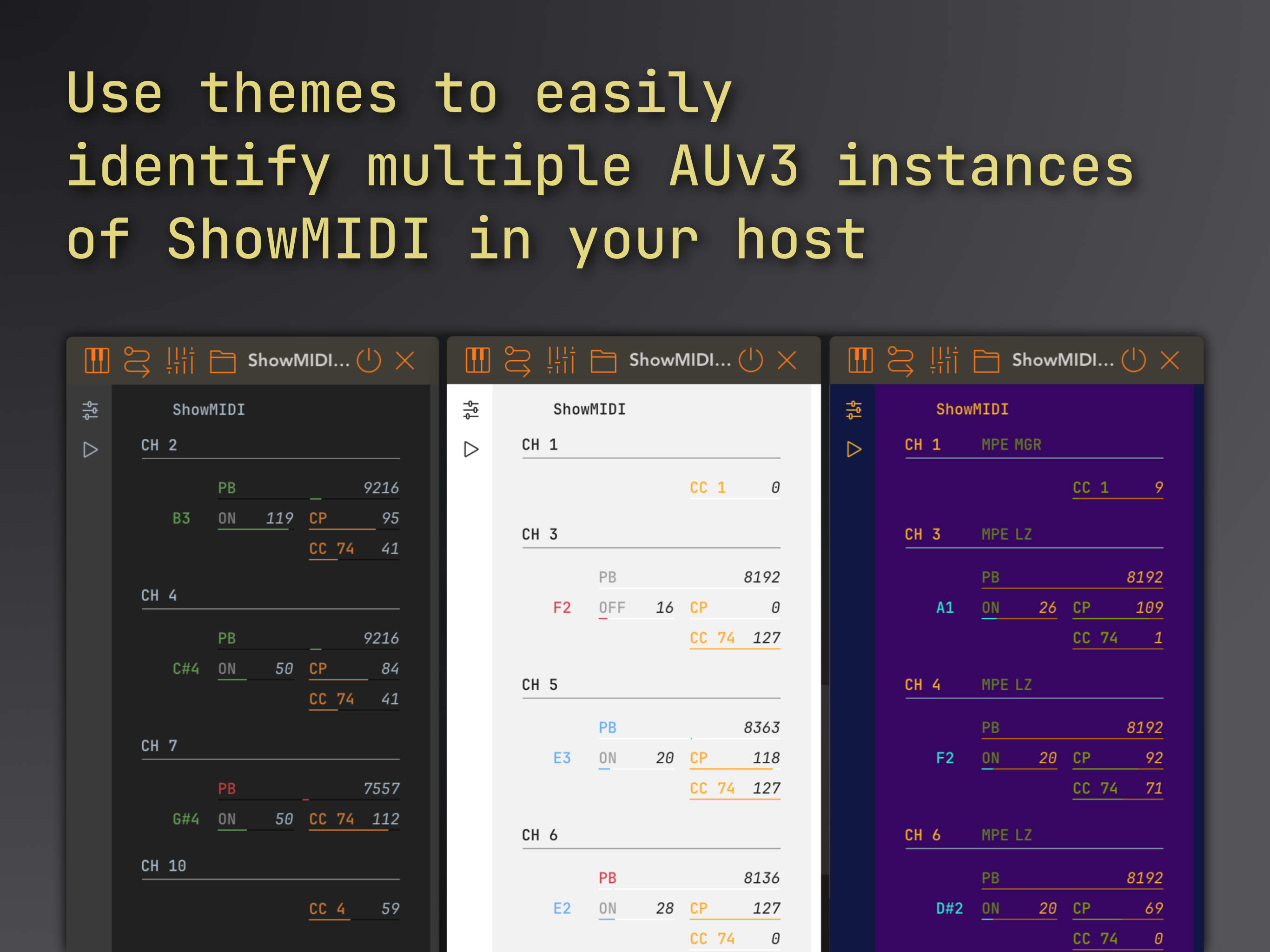Click the piano keyboard icon in the purple window
This screenshot has width=1270, height=952.
click(x=860, y=360)
